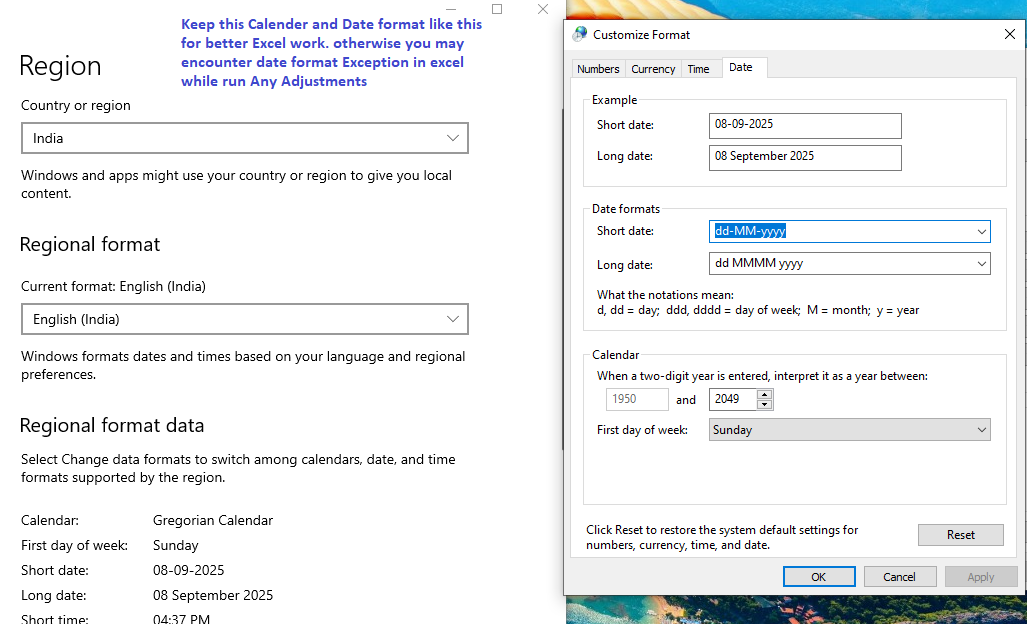Click the 'Gregorian Calendar' value text

(213, 521)
